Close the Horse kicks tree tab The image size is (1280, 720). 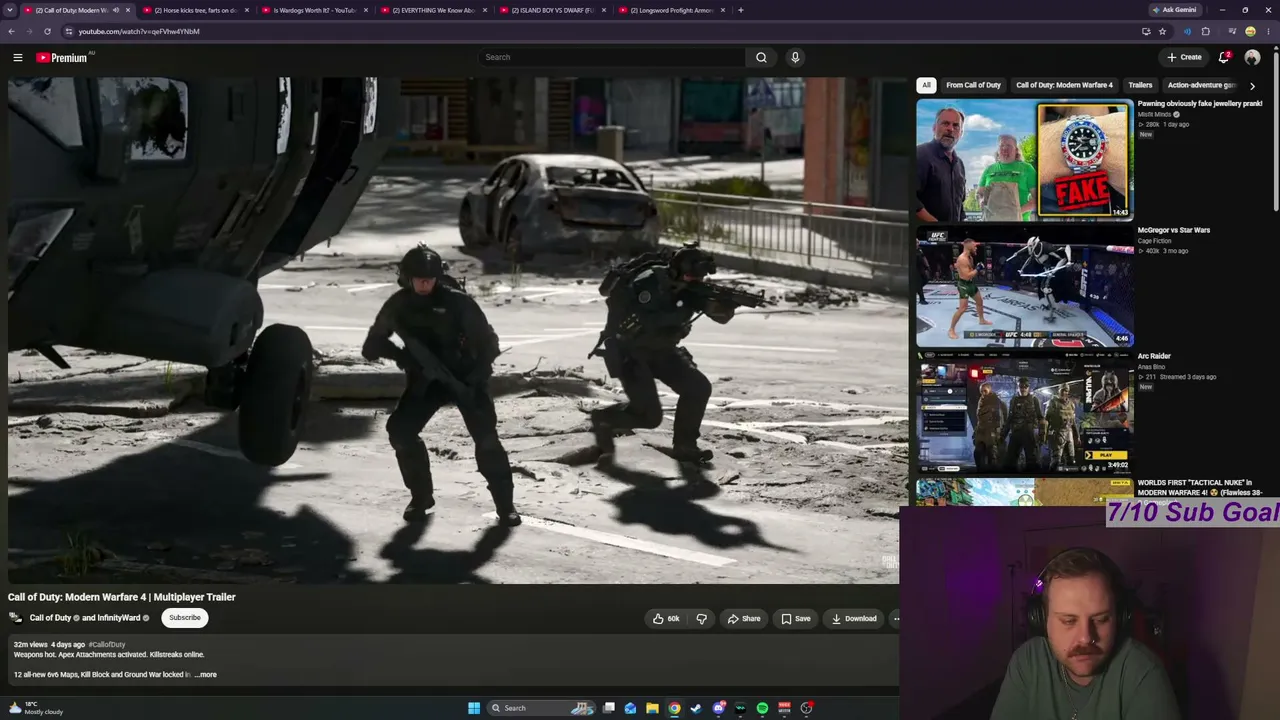(x=246, y=10)
